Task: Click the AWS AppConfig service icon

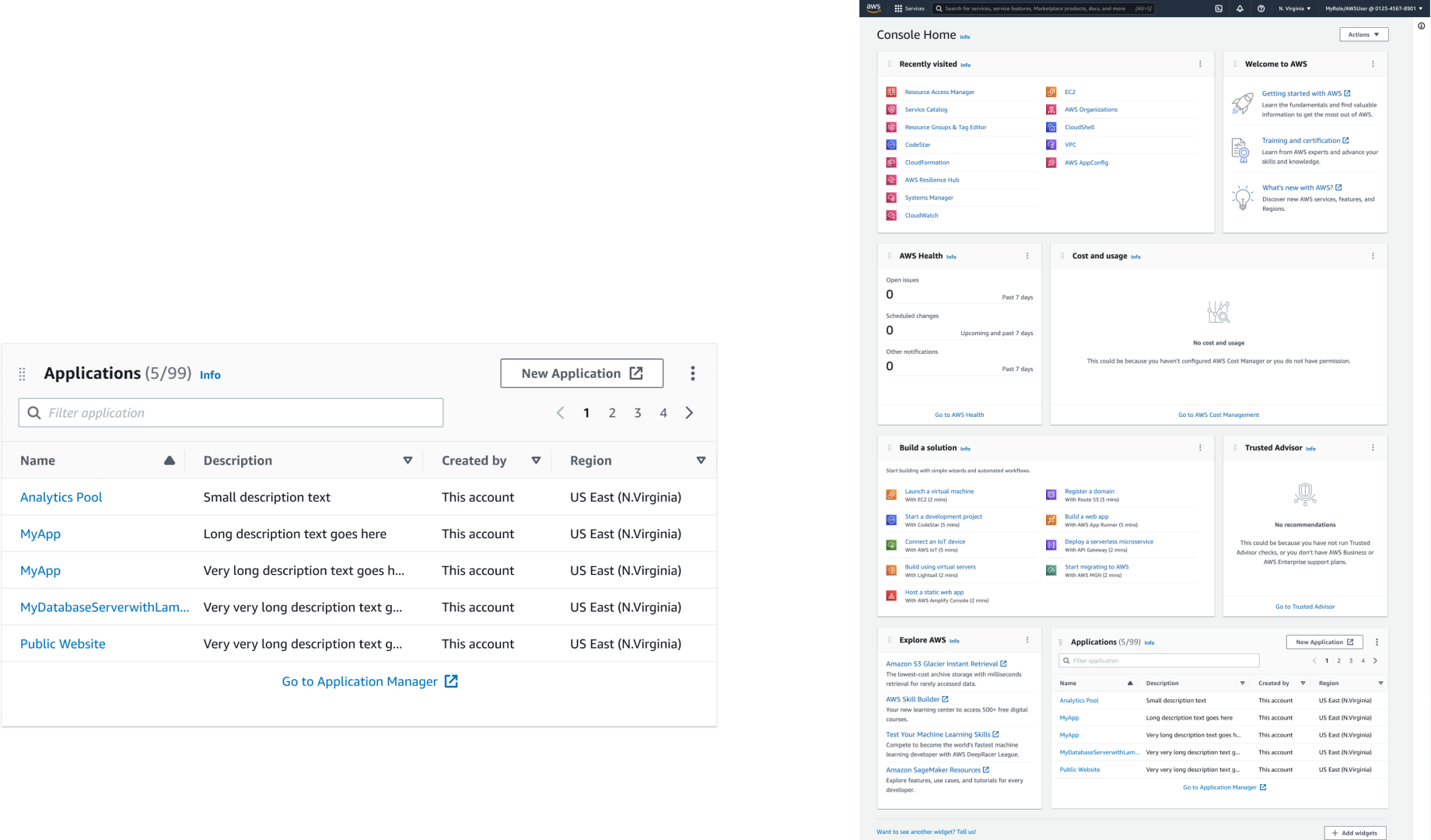Action: [1051, 163]
